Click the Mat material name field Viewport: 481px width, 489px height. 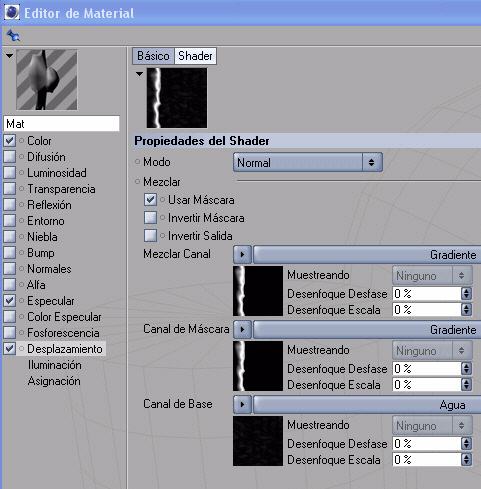click(61, 124)
